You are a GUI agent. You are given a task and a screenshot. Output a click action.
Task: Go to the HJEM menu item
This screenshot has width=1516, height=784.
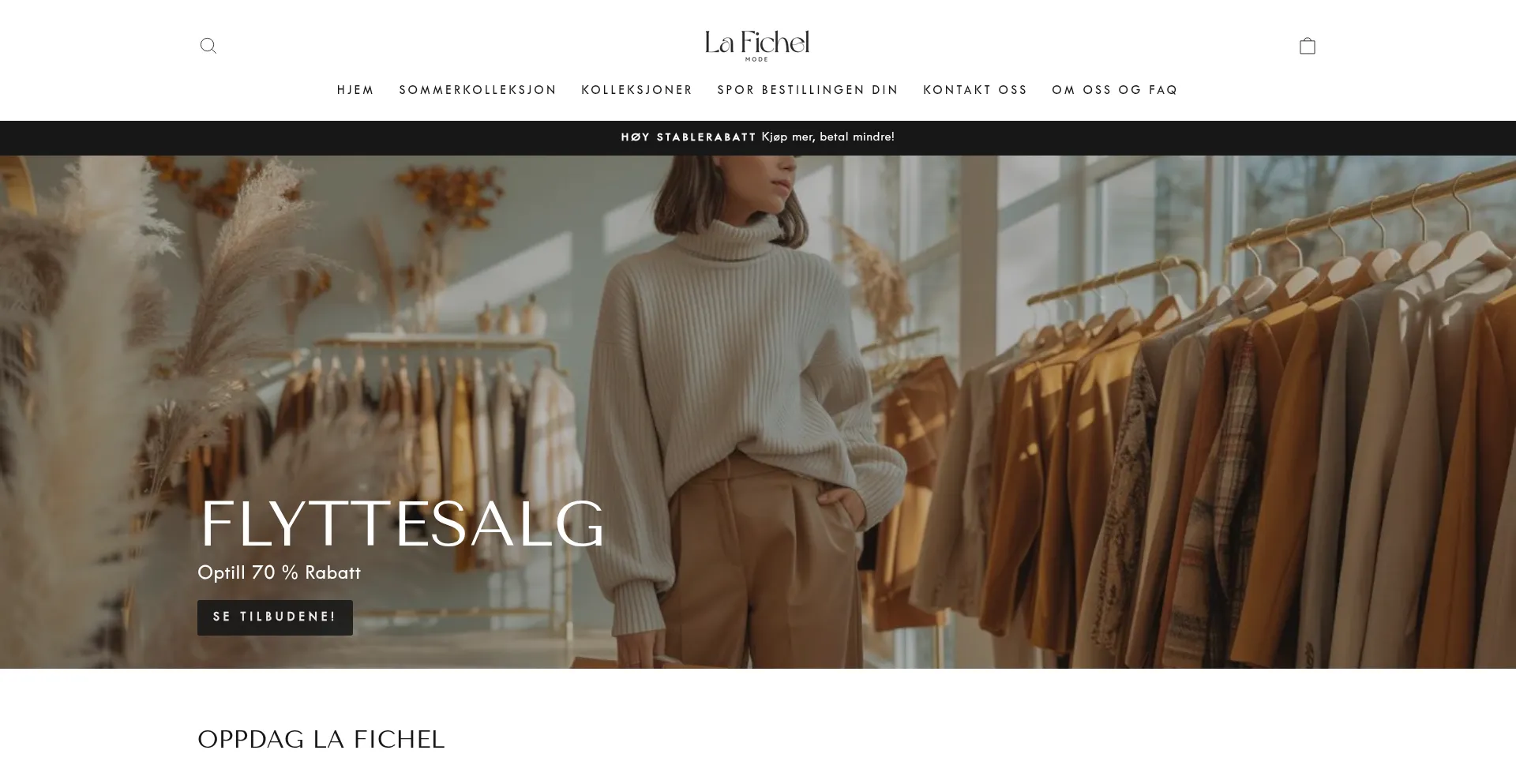[x=355, y=90]
